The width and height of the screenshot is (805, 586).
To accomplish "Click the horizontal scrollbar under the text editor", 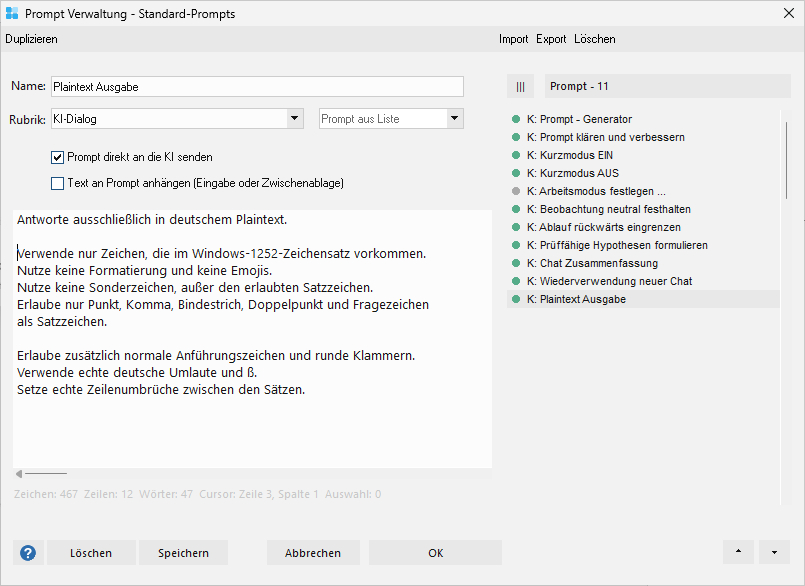I will [45, 473].
